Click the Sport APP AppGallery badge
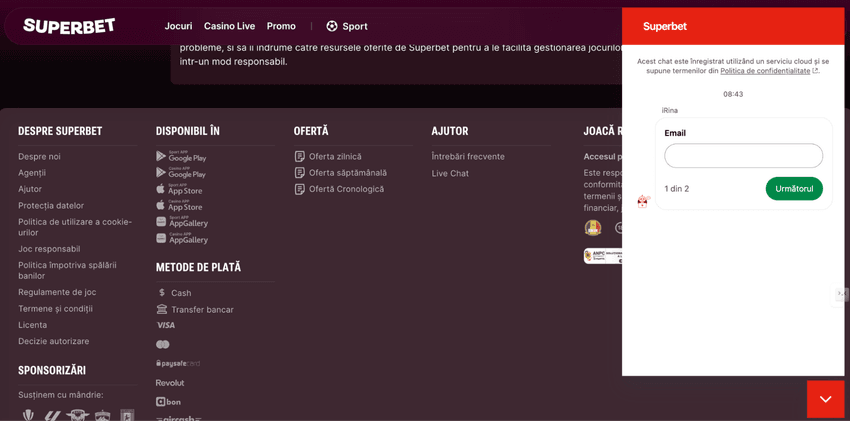The height and width of the screenshot is (421, 850). (182, 221)
